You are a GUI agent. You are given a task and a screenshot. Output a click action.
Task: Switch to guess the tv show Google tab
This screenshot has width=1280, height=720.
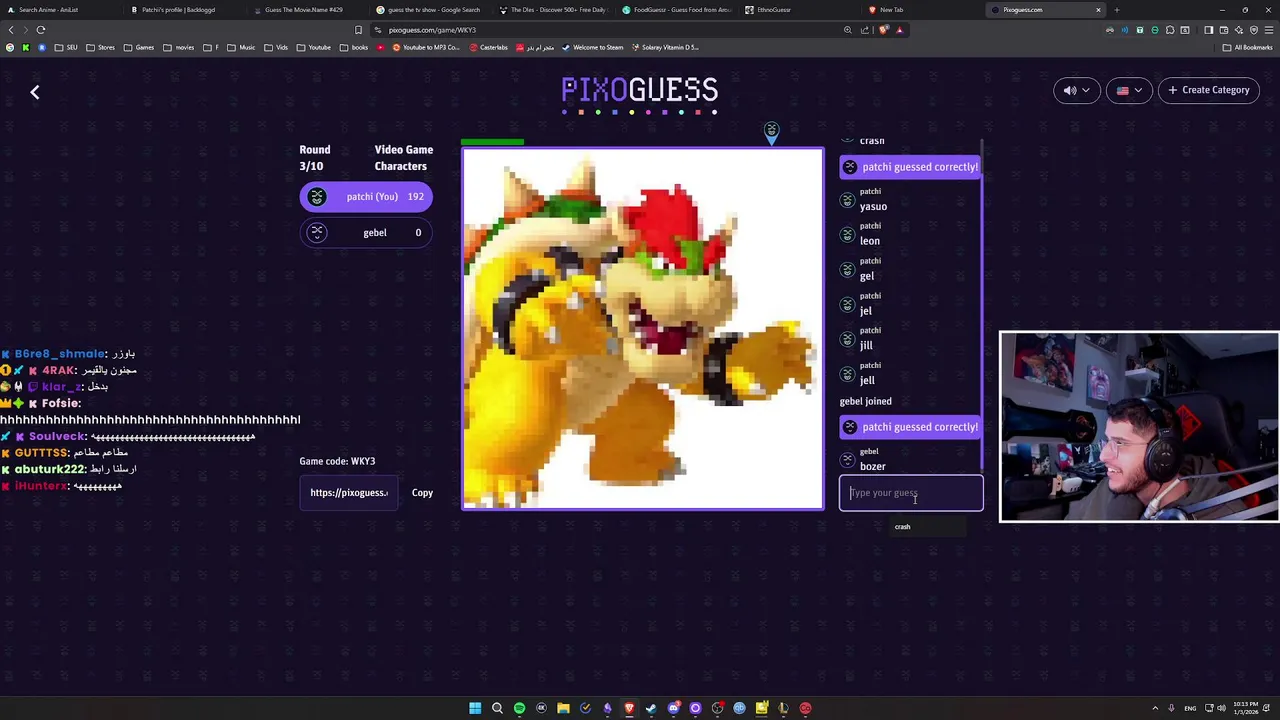pos(431,10)
